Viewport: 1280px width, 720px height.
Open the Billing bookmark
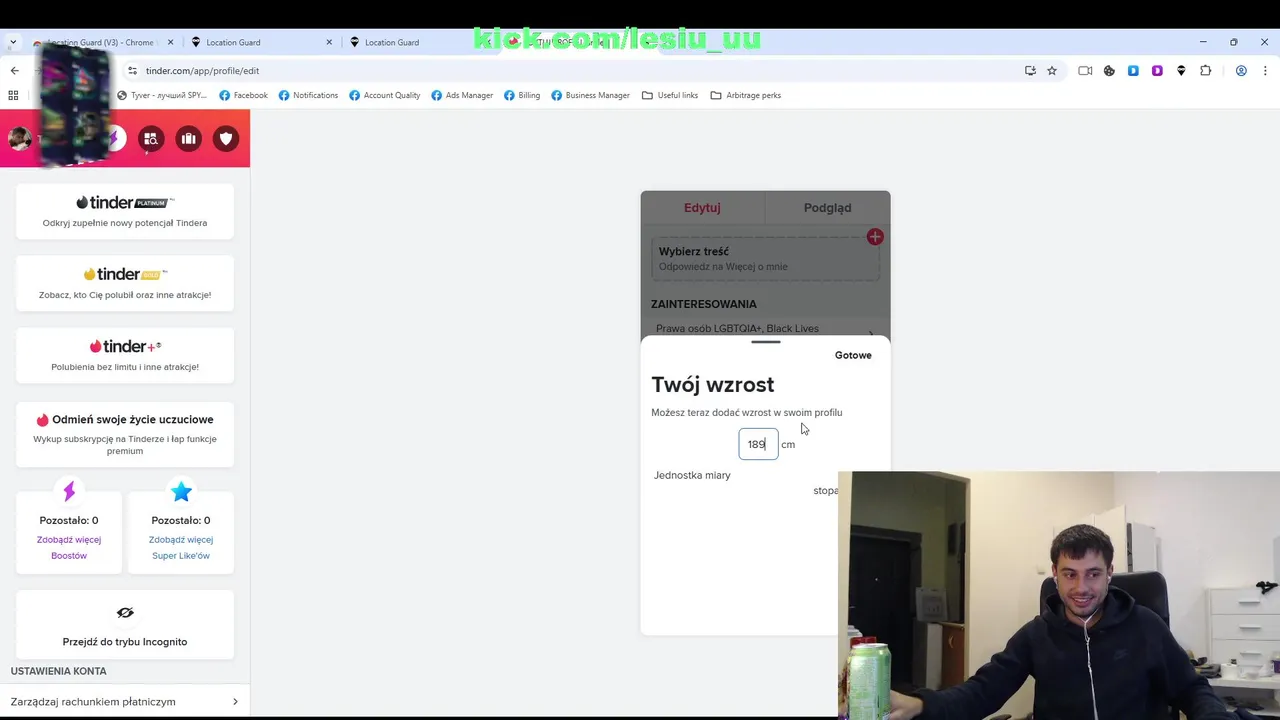click(x=522, y=95)
